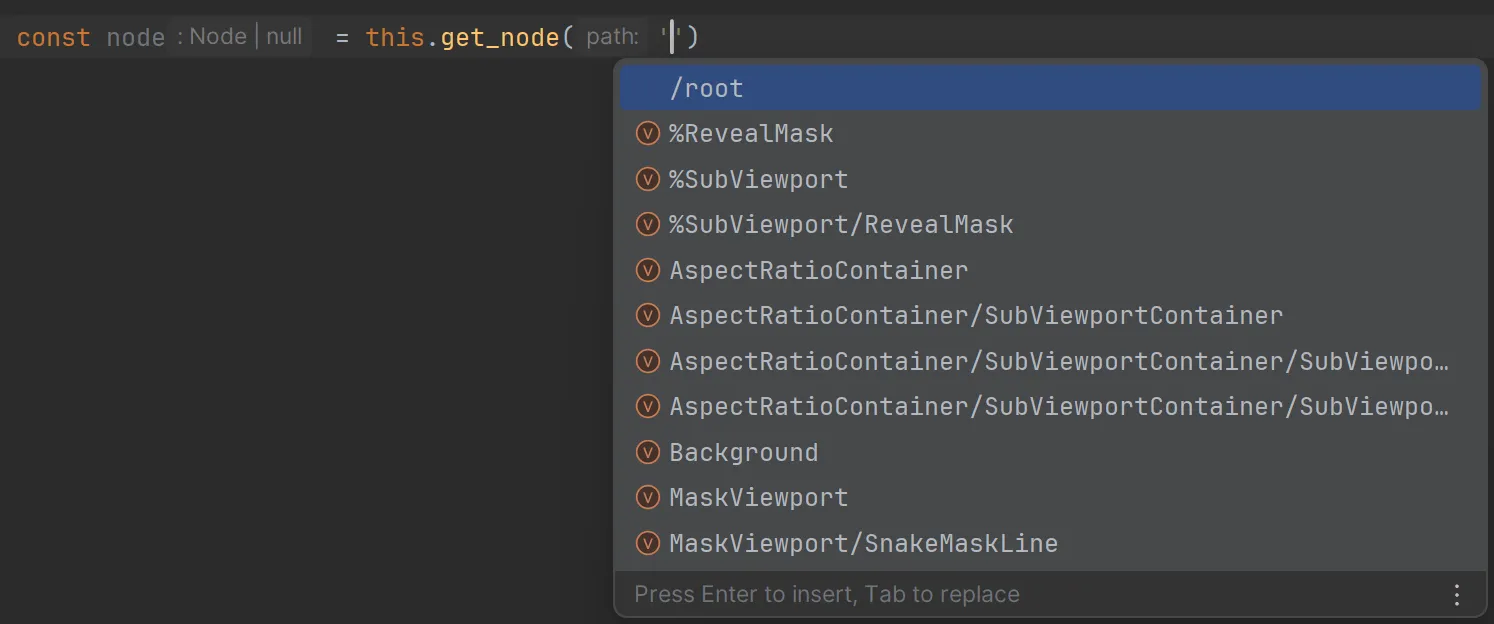Click the 'this' keyword in the code line

[395, 38]
